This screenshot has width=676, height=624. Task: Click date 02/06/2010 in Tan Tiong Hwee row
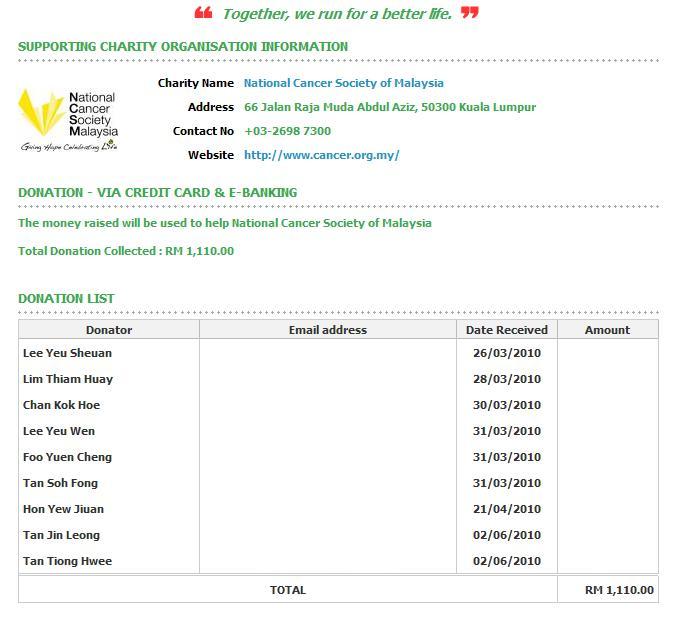pos(507,561)
